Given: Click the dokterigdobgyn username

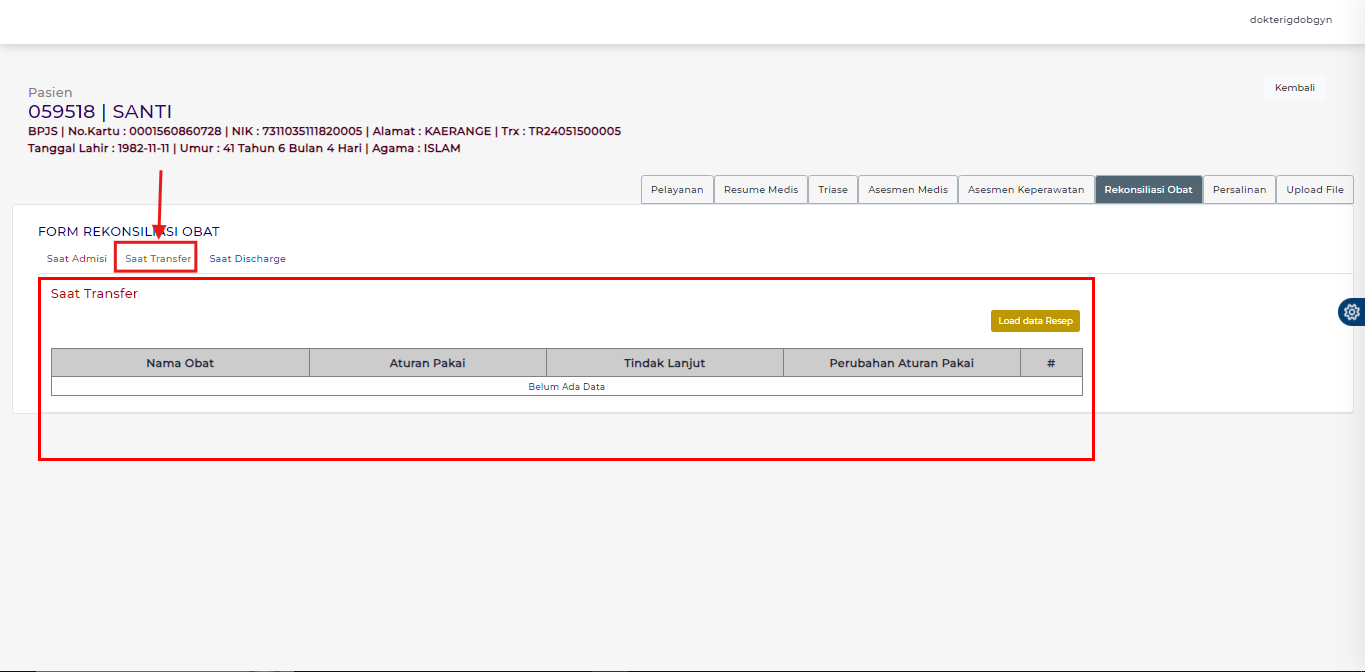Looking at the screenshot, I should (x=1290, y=20).
